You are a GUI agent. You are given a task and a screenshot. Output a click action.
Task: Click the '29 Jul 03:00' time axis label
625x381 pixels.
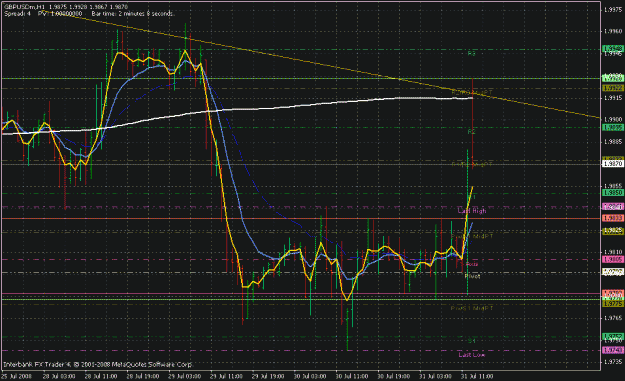[x=185, y=376]
